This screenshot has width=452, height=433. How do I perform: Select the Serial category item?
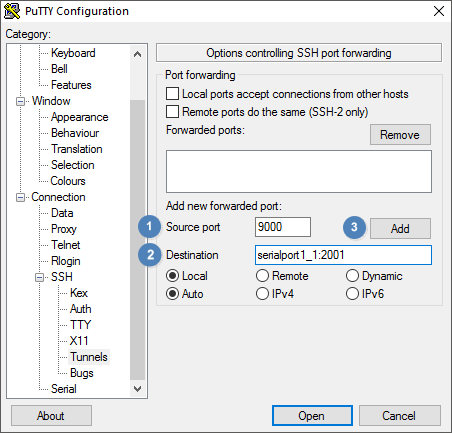(64, 389)
